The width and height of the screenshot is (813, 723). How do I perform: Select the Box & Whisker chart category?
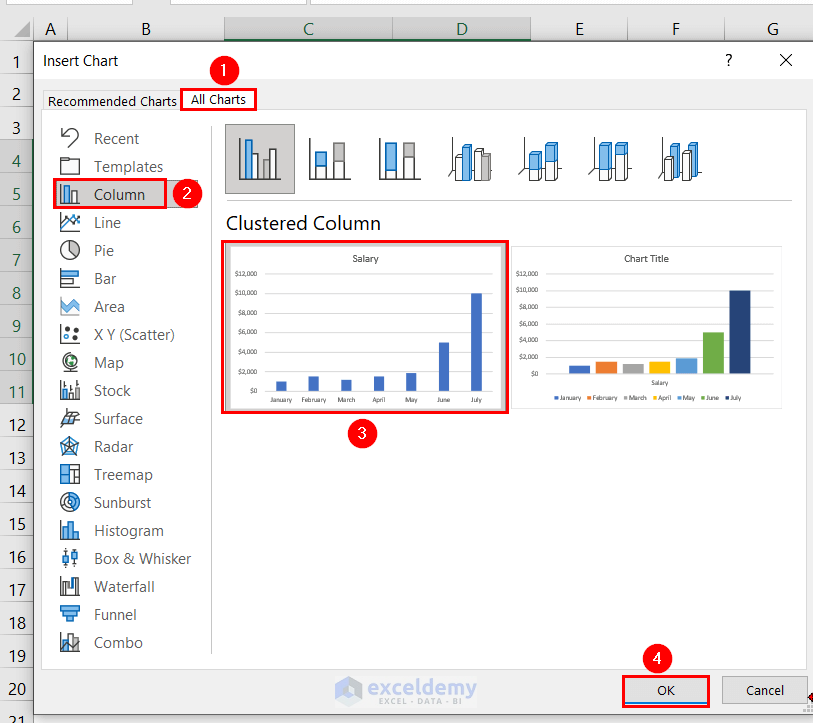125,559
